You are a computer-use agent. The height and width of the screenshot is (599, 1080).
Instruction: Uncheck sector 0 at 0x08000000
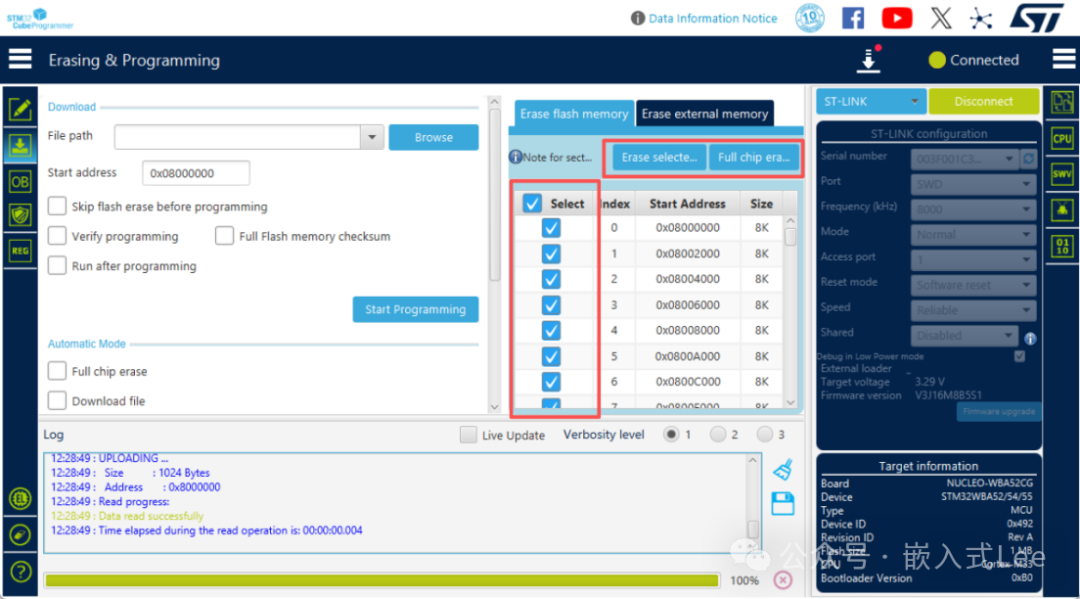click(551, 227)
